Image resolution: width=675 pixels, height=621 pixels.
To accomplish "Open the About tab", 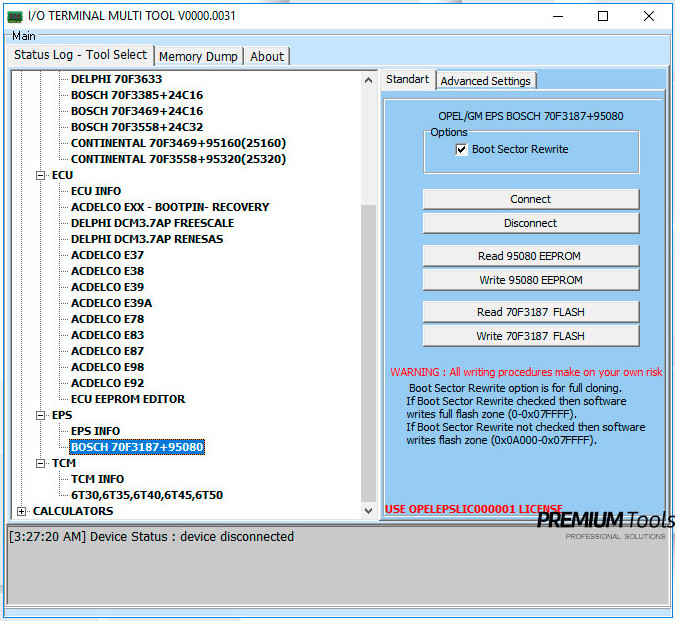I will coord(267,56).
